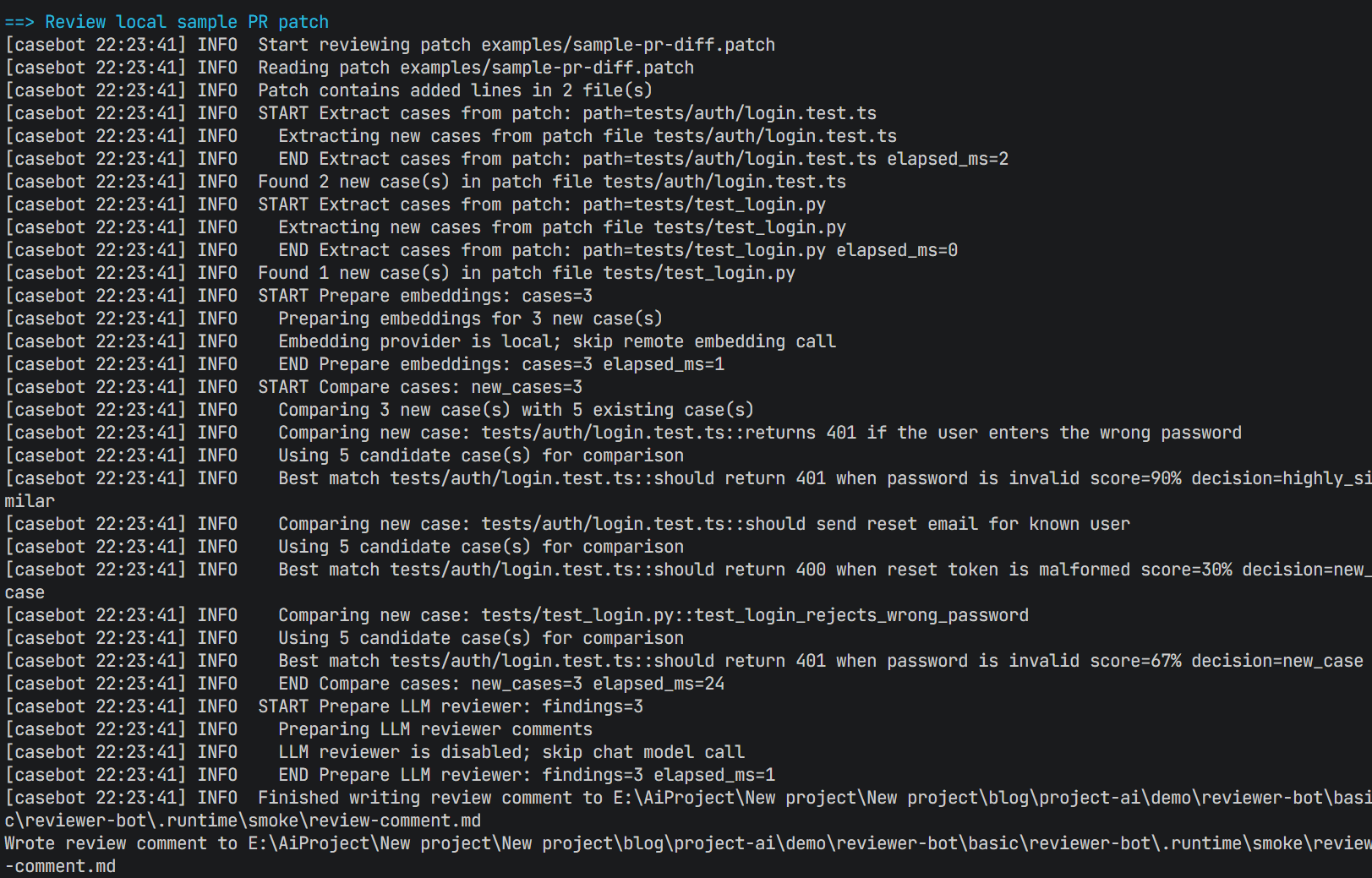Select the 'Found 1 new case(s)' log line
The image size is (1372, 878).
[527, 273]
